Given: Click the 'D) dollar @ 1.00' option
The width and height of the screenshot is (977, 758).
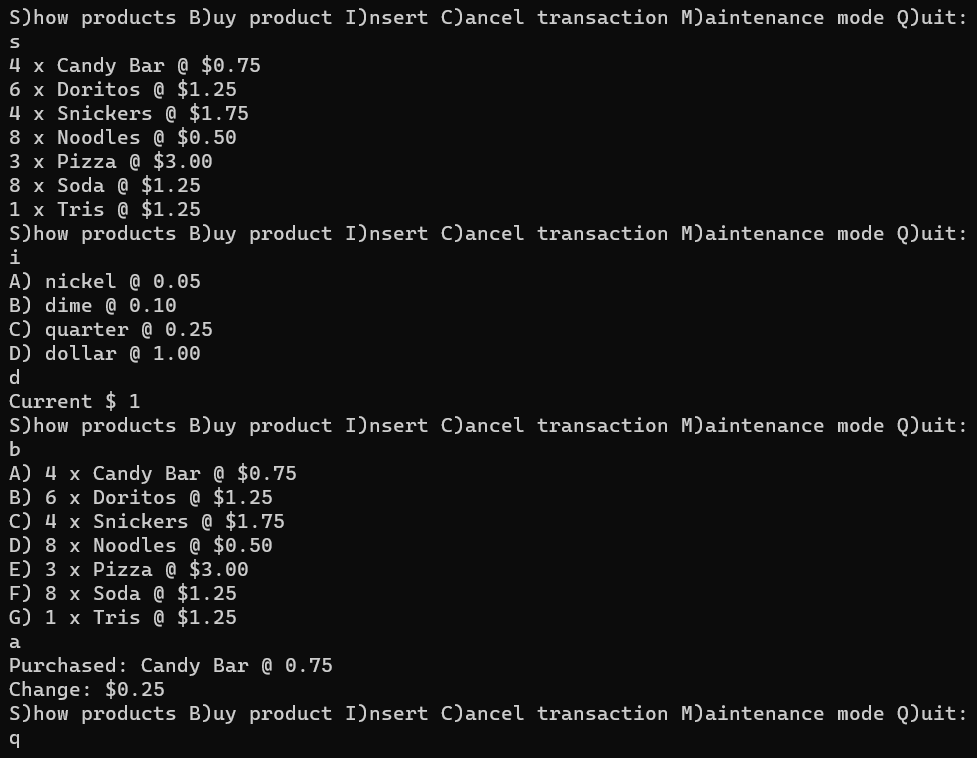Looking at the screenshot, I should pos(105,354).
